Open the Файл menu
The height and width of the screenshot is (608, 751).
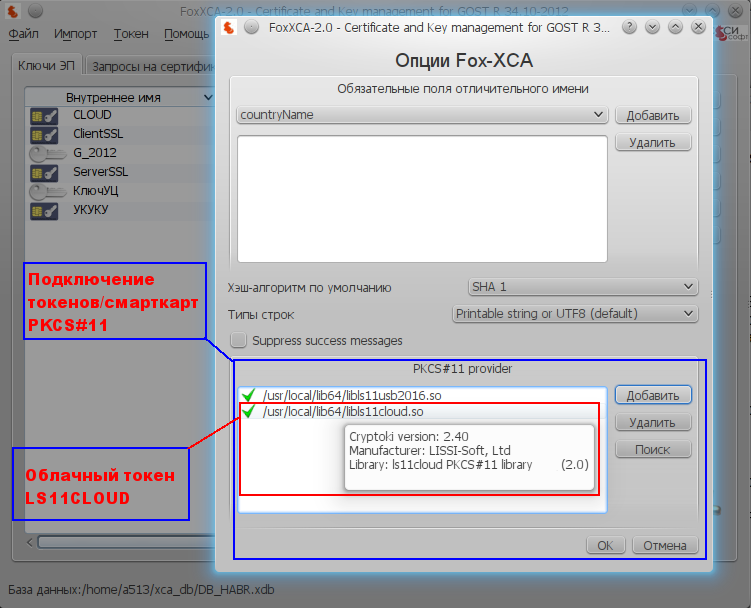click(23, 34)
